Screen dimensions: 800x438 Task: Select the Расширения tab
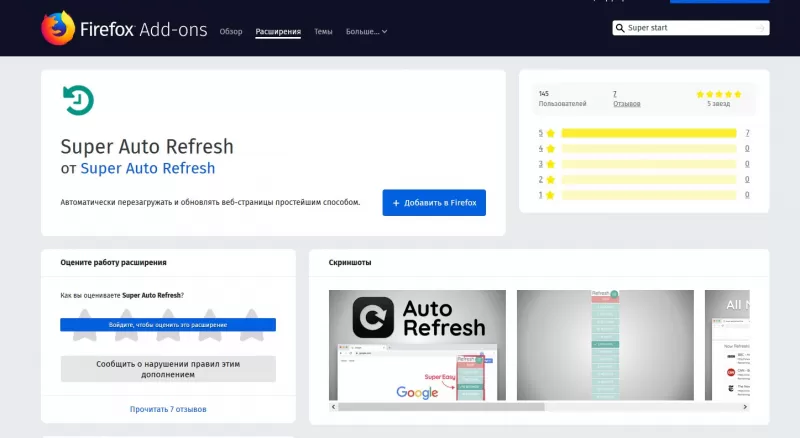pos(278,32)
